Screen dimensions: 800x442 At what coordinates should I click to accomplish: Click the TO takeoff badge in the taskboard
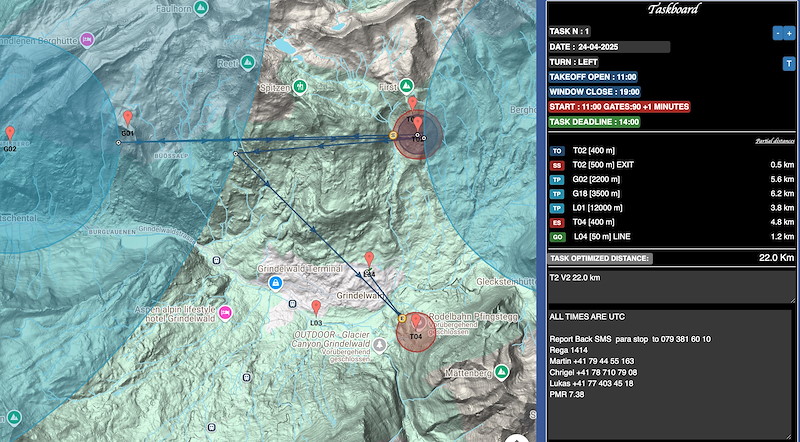pos(557,151)
